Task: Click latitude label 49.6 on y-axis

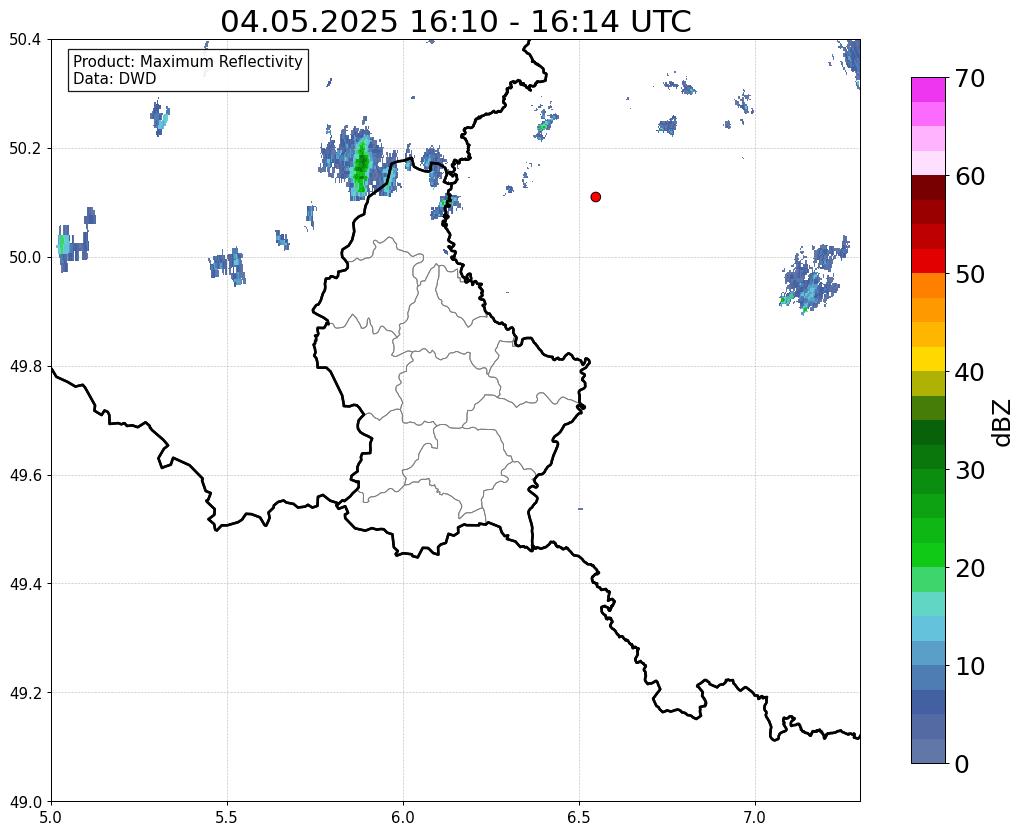Action: pos(25,476)
